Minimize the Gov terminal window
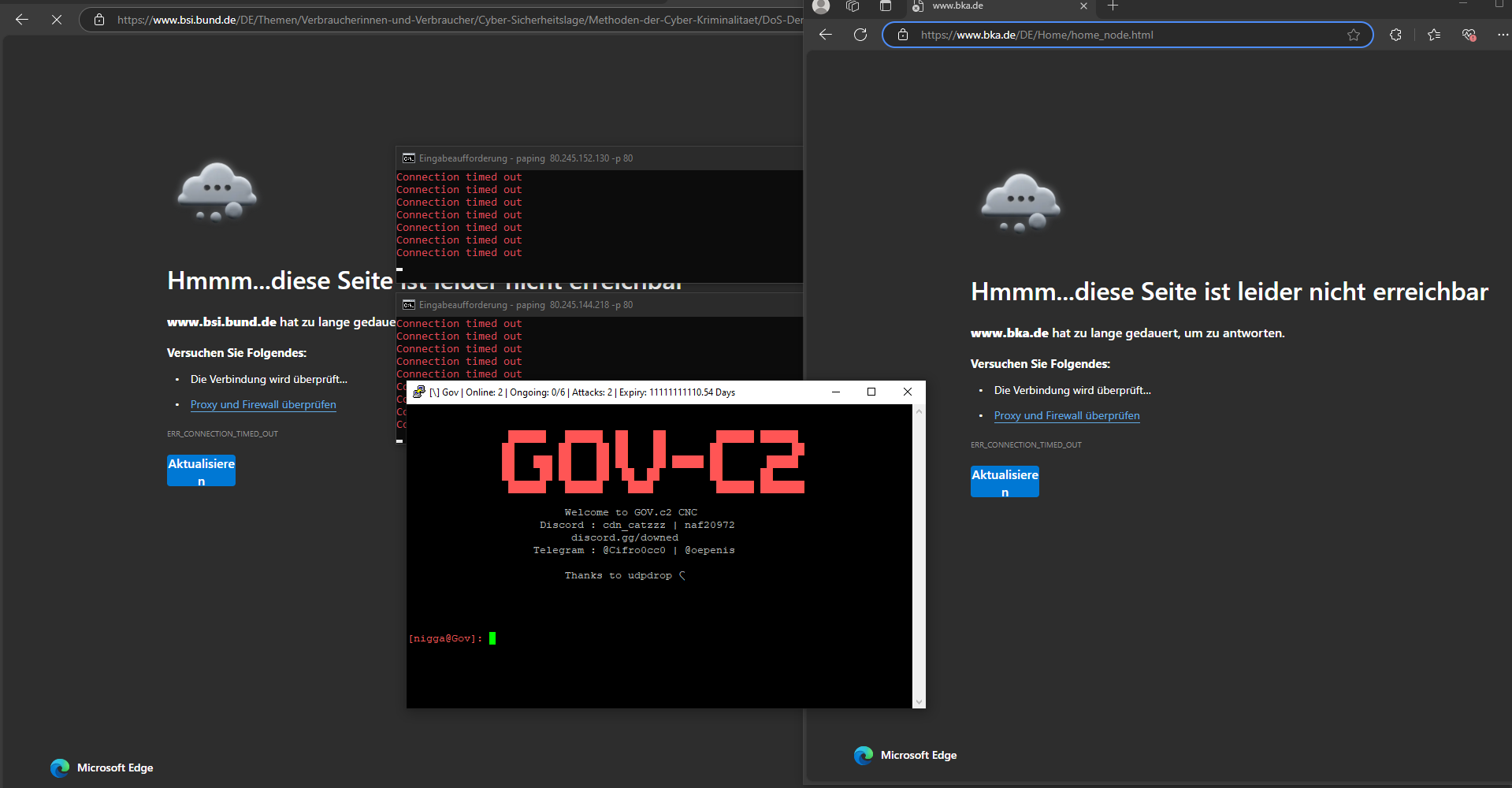 click(x=836, y=392)
